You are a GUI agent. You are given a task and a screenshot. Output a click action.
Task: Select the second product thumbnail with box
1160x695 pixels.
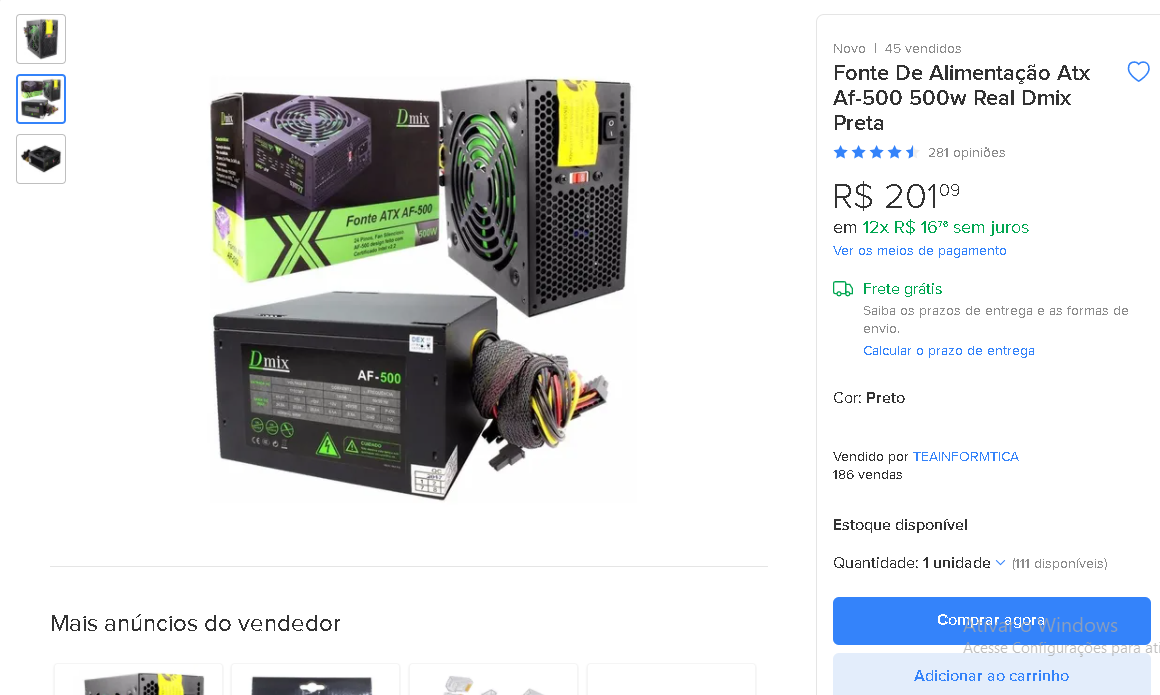(41, 99)
